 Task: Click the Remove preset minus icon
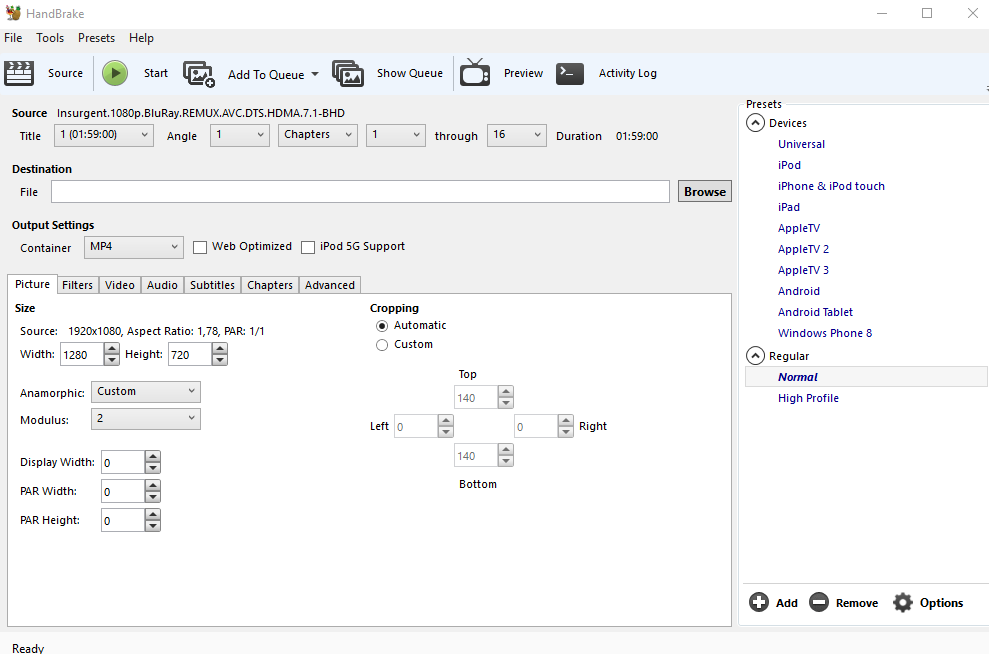[819, 602]
